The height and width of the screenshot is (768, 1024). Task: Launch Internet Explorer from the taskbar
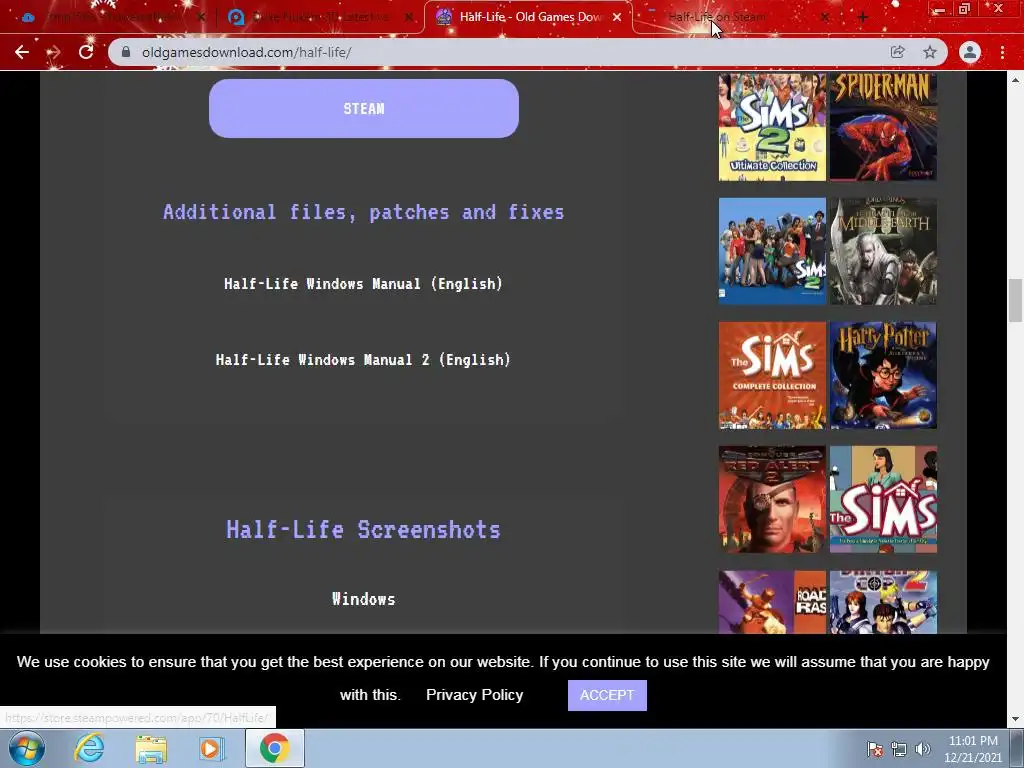click(89, 748)
